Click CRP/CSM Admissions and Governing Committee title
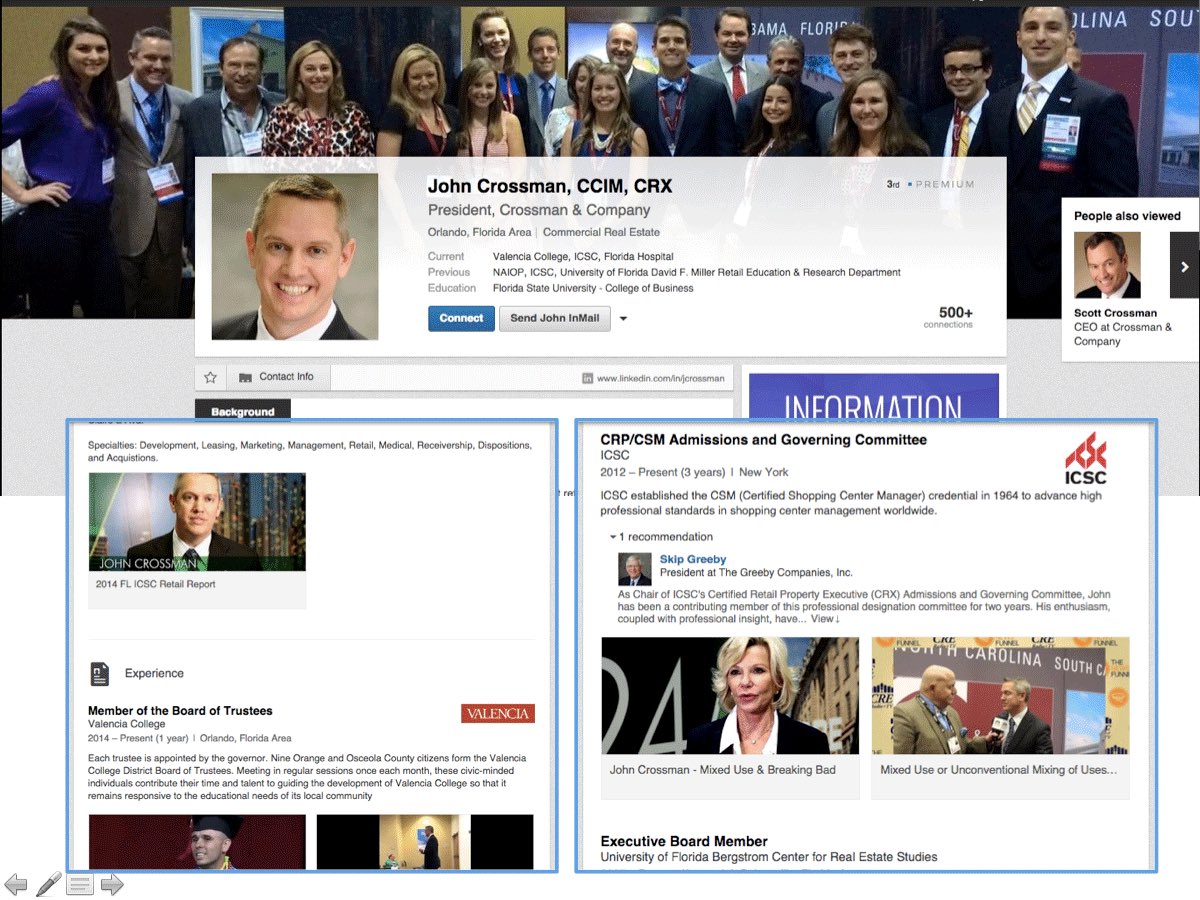The width and height of the screenshot is (1200, 900). (764, 440)
